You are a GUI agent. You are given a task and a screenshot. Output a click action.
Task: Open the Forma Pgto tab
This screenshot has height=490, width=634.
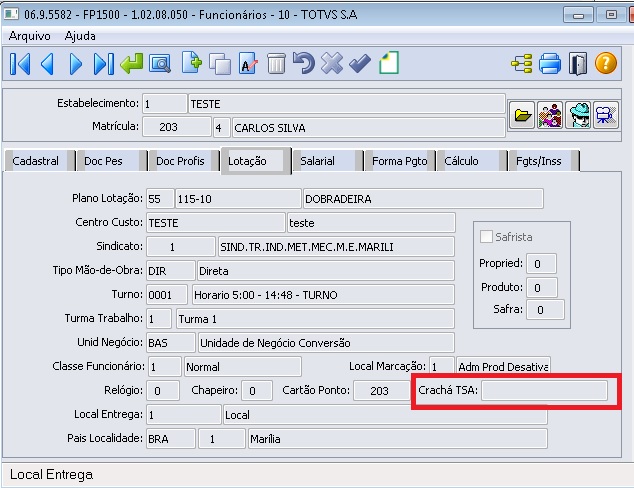click(x=399, y=161)
